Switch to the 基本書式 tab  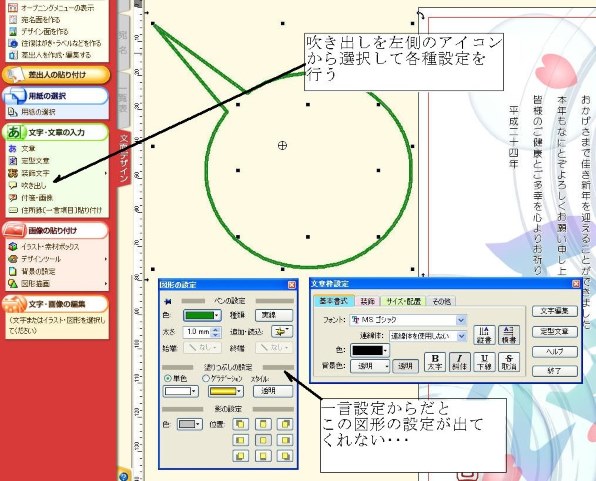point(333,301)
